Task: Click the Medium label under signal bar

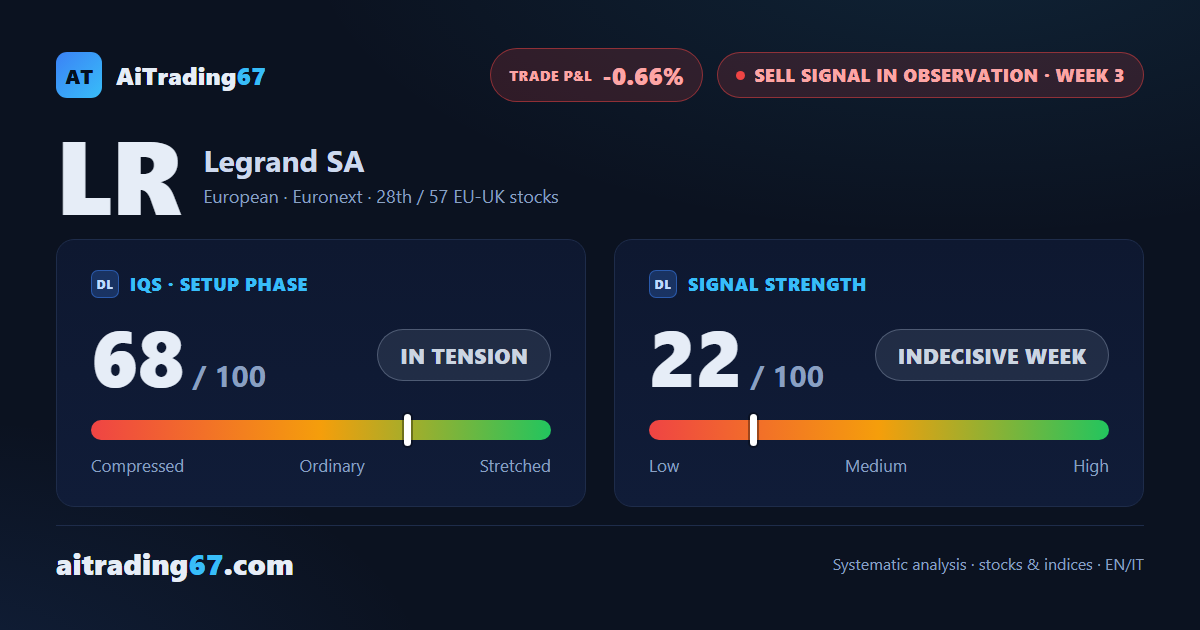Action: point(876,466)
